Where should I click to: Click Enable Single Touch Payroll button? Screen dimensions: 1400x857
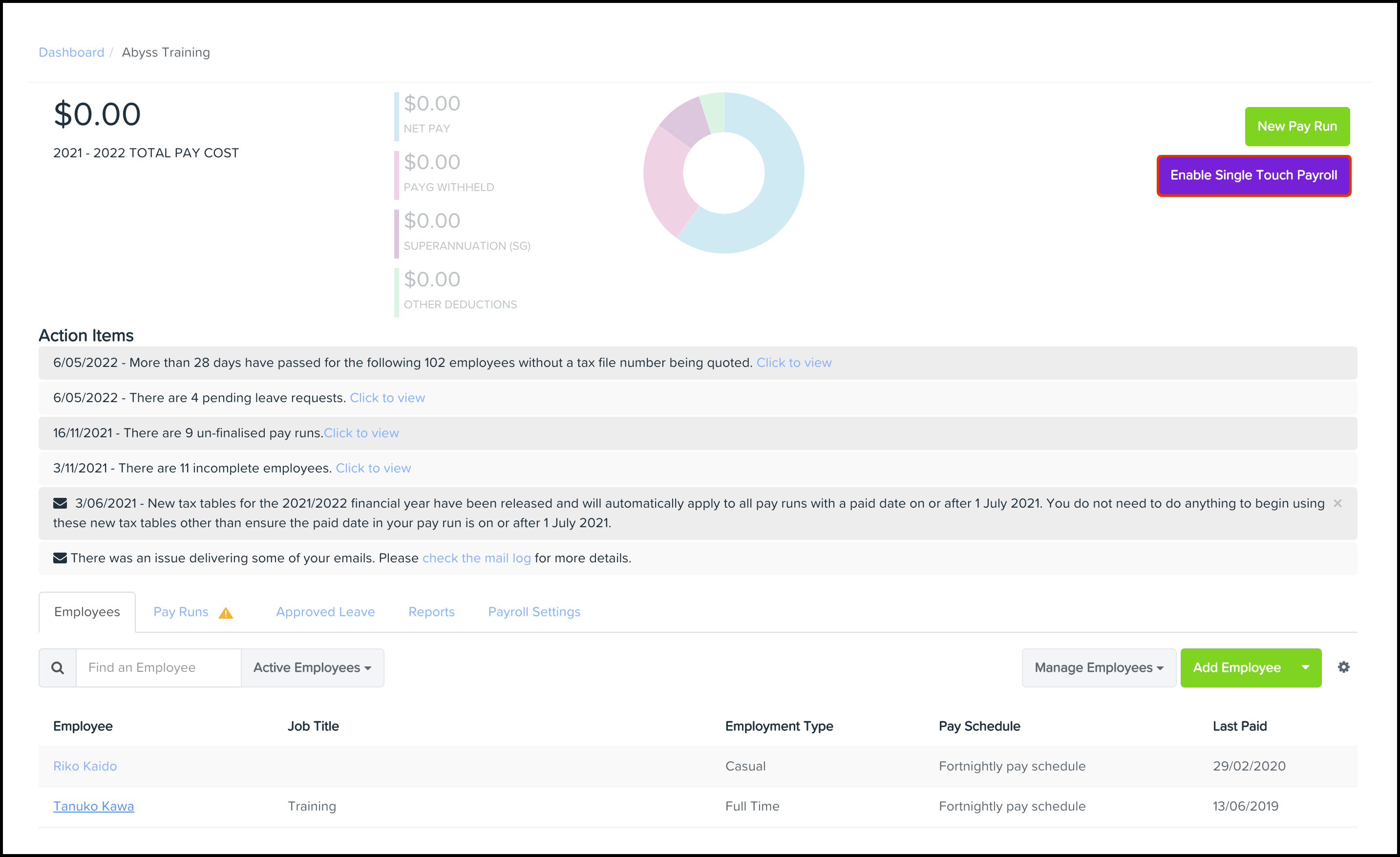(1253, 175)
